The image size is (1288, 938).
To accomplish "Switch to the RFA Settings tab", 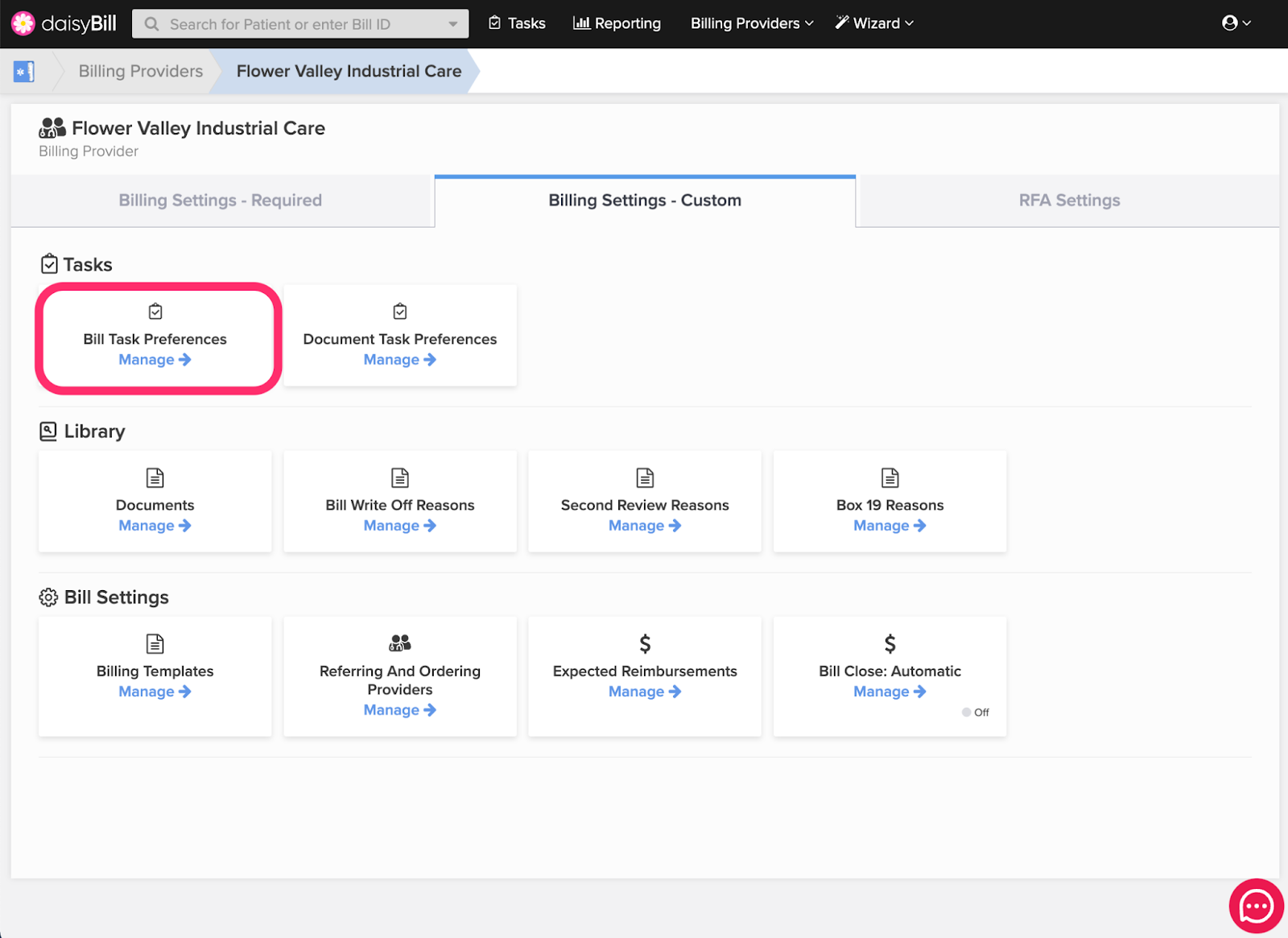I will point(1069,200).
